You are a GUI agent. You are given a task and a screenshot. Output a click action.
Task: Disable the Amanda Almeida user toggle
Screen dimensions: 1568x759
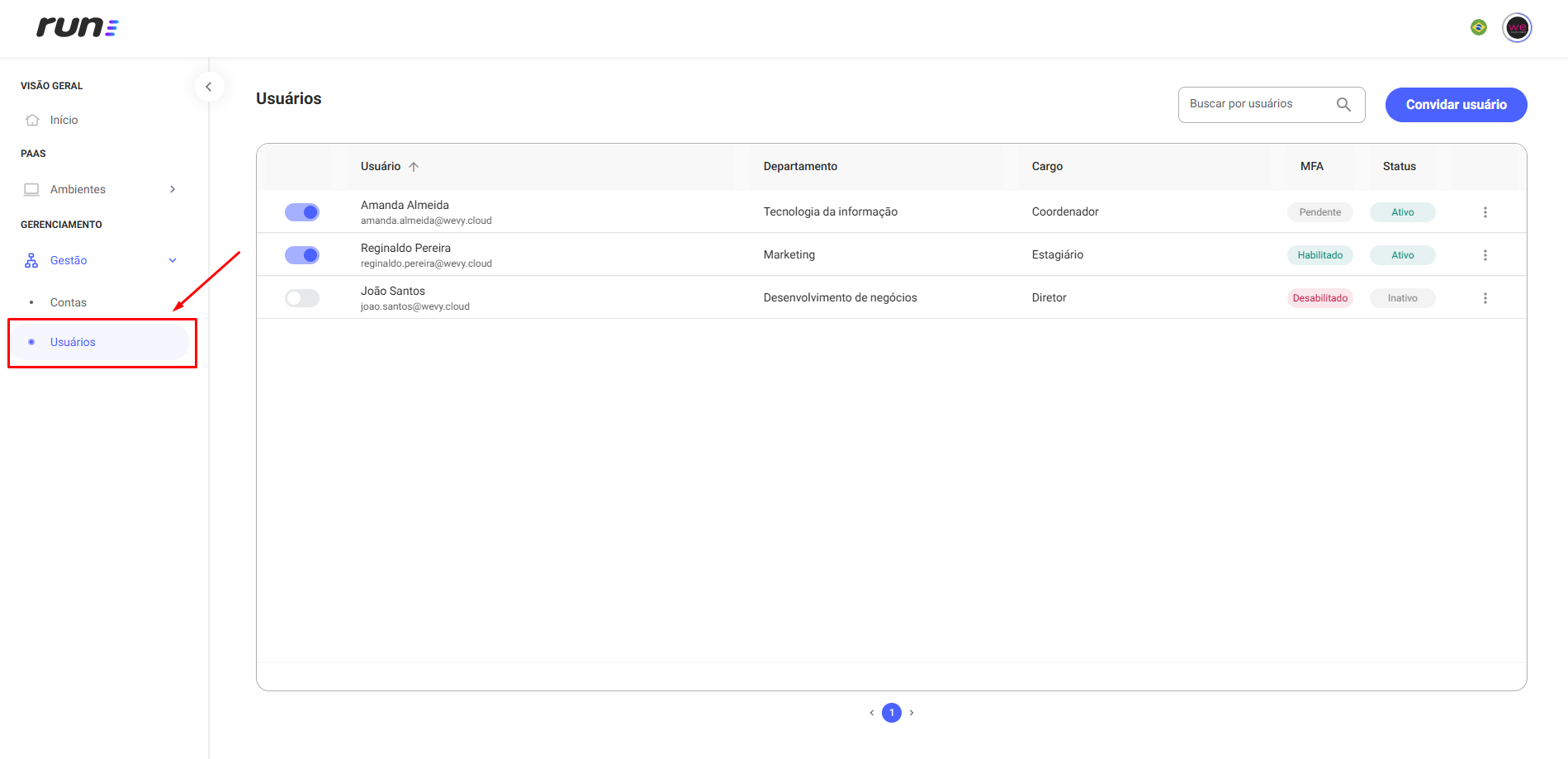(302, 212)
